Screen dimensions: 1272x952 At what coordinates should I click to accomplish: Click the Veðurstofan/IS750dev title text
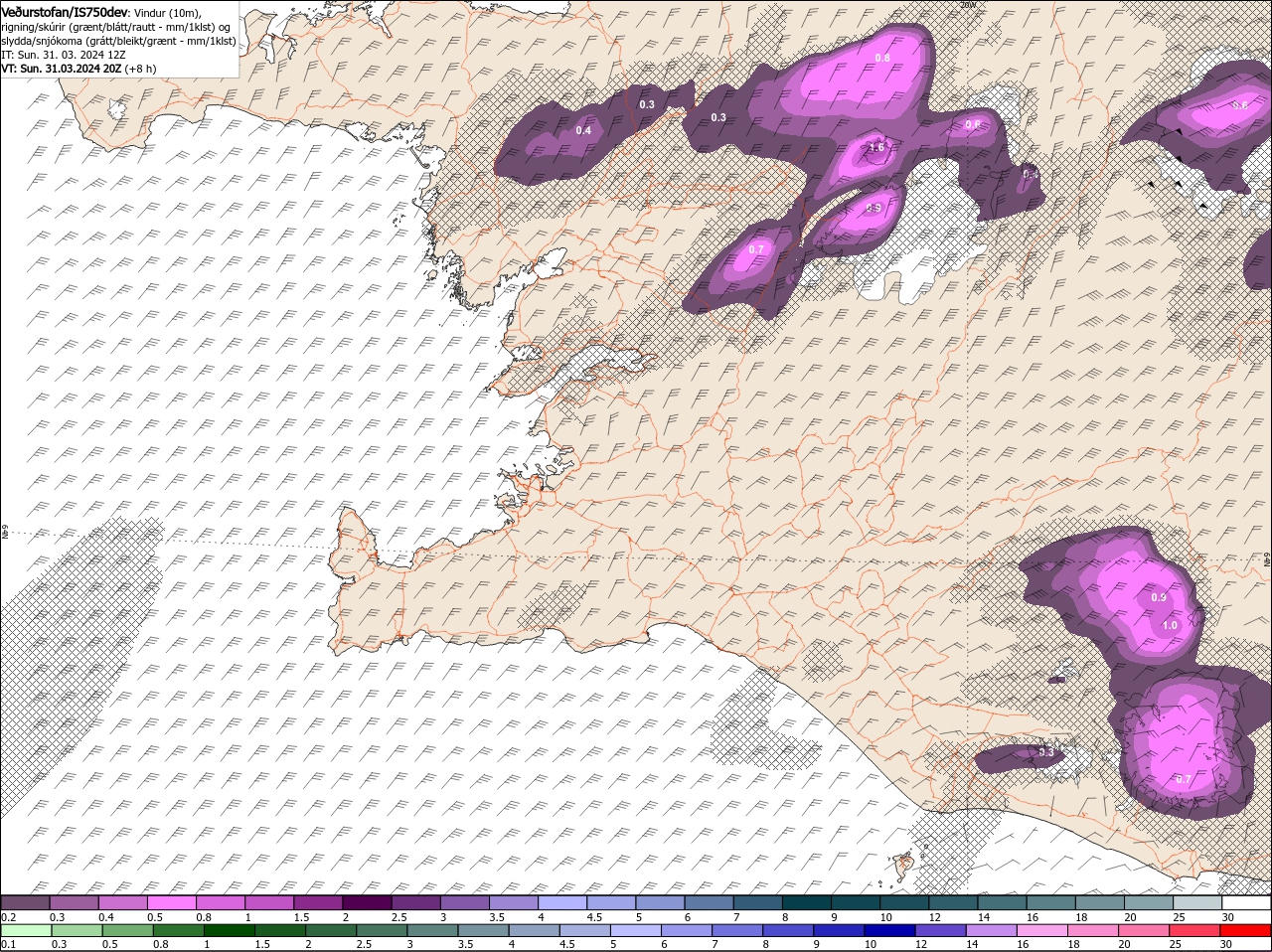(x=65, y=11)
